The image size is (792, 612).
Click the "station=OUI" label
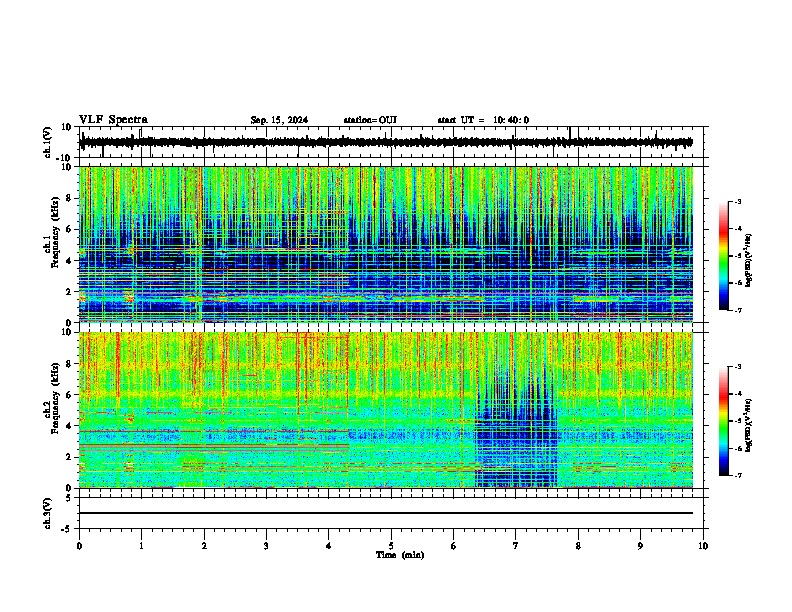pyautogui.click(x=370, y=120)
